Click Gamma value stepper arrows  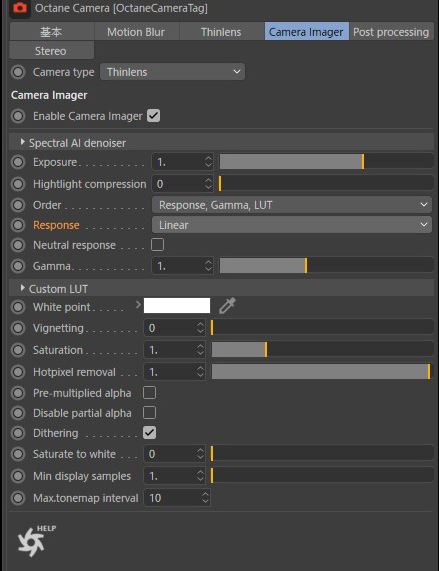pos(208,266)
